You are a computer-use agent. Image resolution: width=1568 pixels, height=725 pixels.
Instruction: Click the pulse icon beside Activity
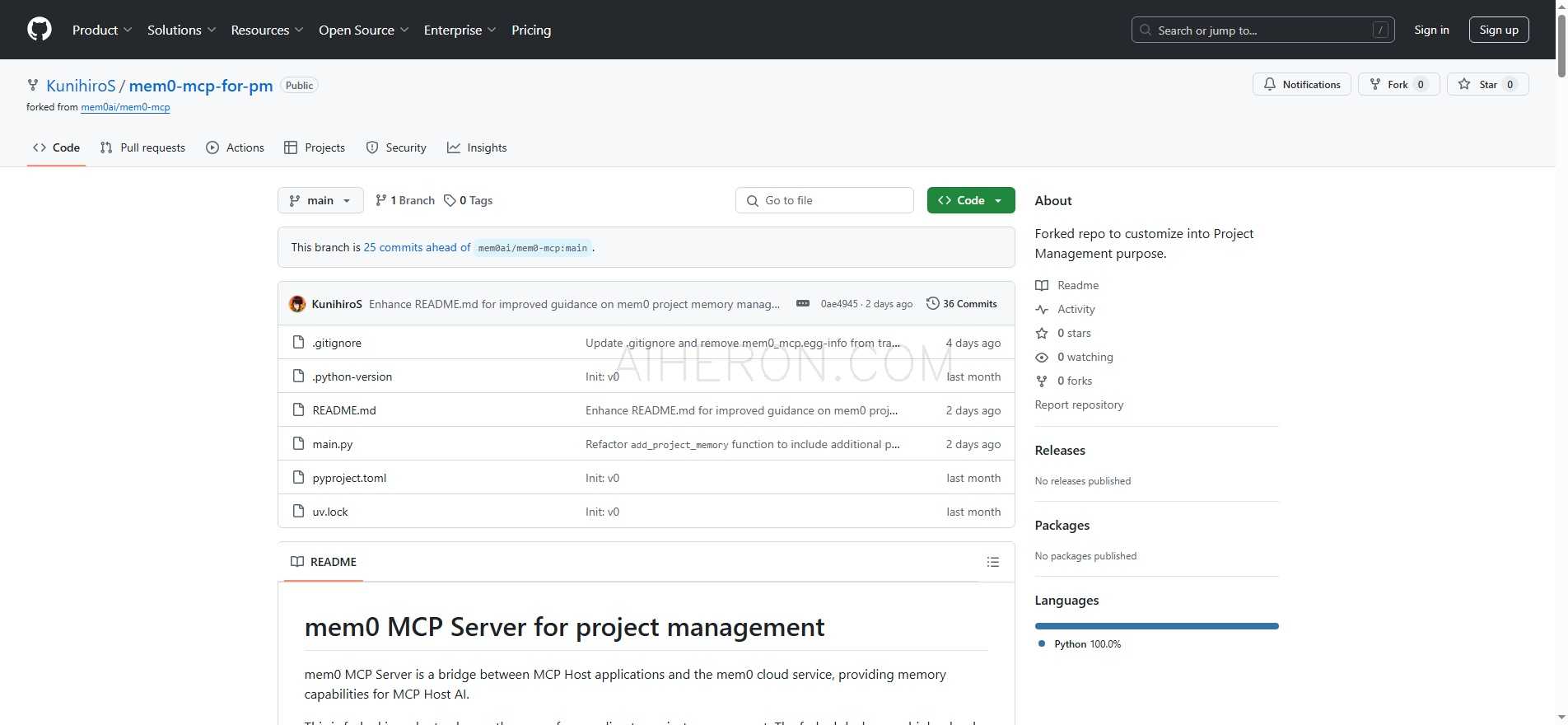pos(1042,309)
